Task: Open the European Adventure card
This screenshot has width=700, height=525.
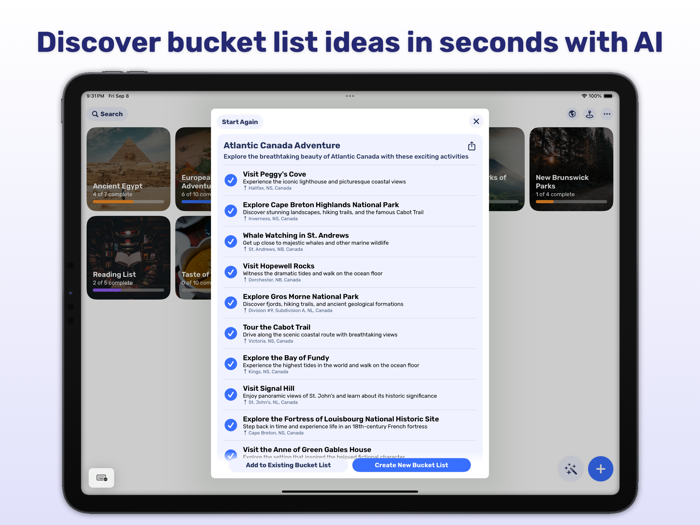Action: pos(193,169)
